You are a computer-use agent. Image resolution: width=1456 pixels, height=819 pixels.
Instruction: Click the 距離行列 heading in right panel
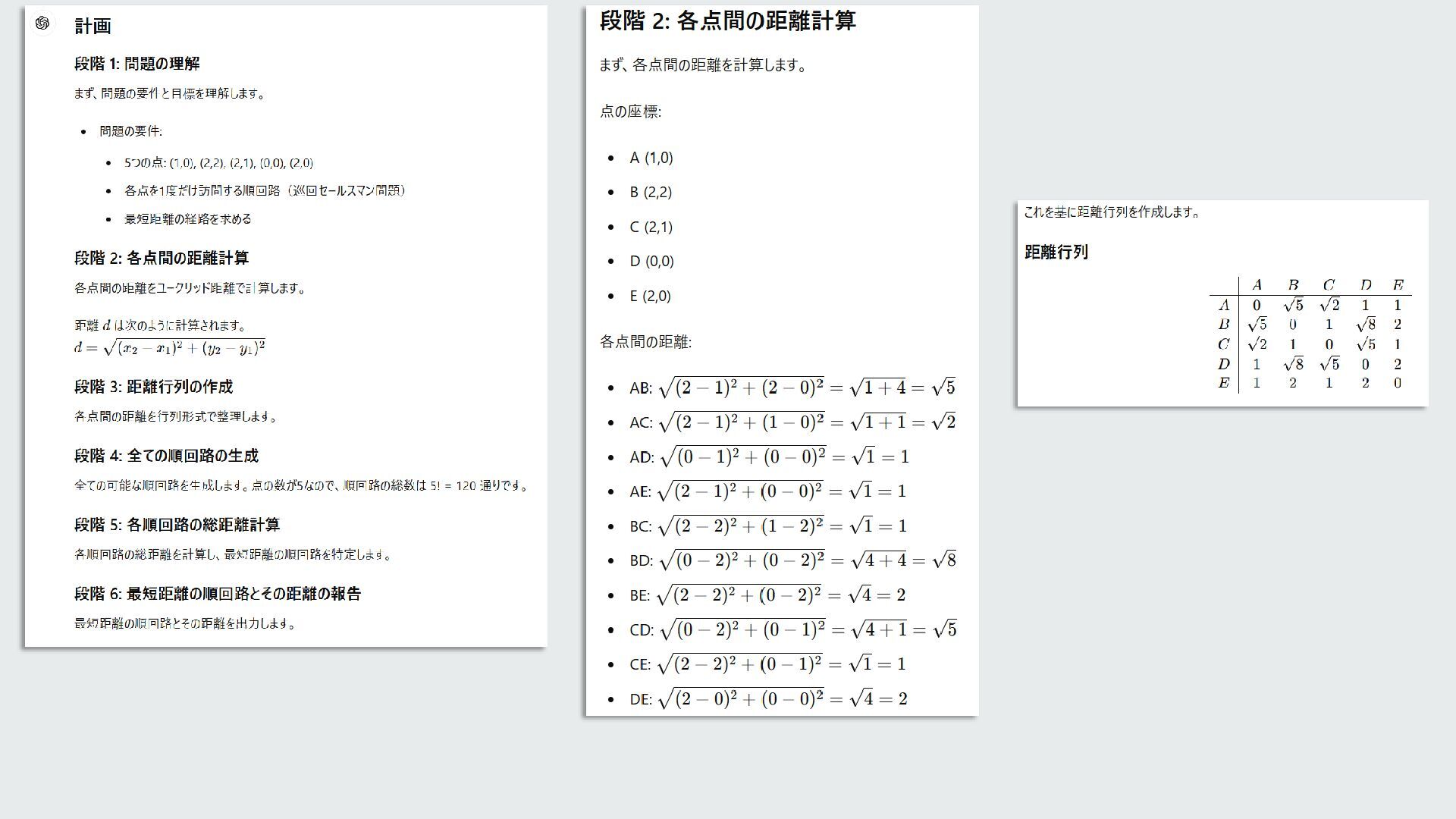[x=1056, y=253]
